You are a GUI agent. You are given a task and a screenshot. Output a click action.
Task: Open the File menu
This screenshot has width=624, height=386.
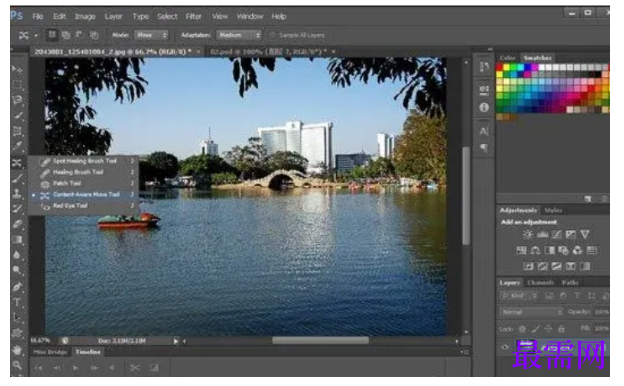pyautogui.click(x=37, y=16)
